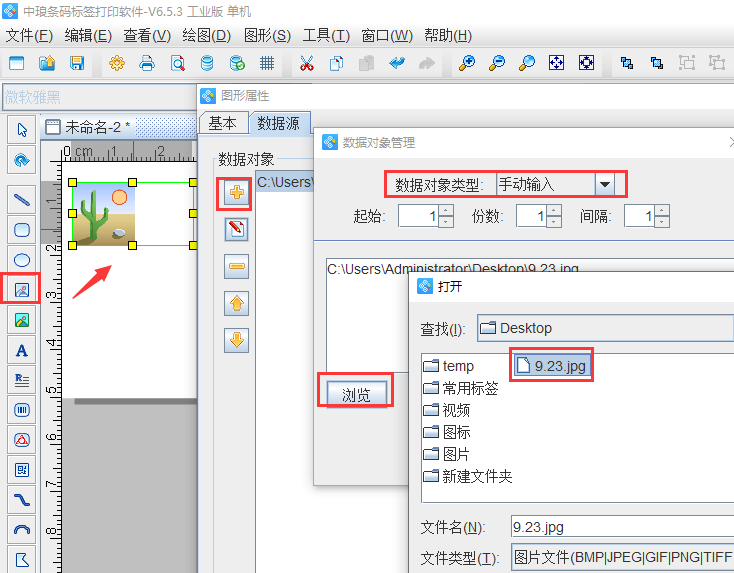Click the 文件名 filename input field
This screenshot has height=573, width=734.
[x=620, y=527]
